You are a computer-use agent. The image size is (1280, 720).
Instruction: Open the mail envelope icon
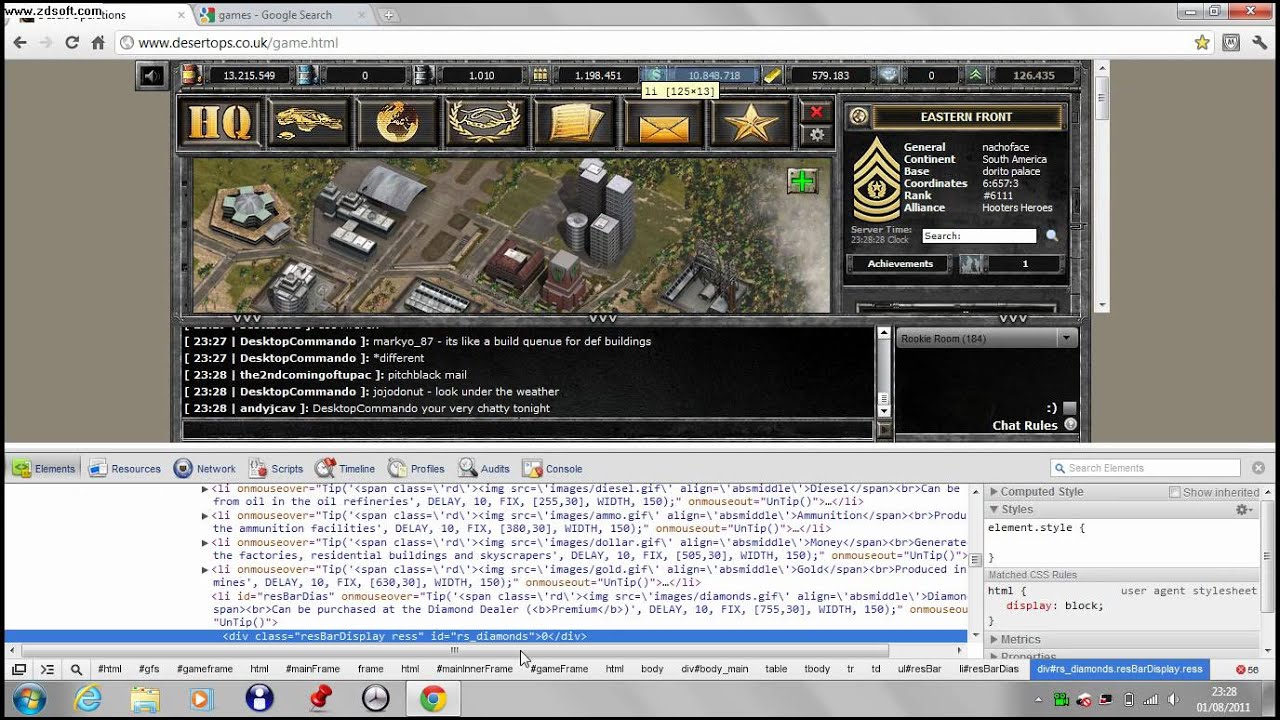(662, 123)
